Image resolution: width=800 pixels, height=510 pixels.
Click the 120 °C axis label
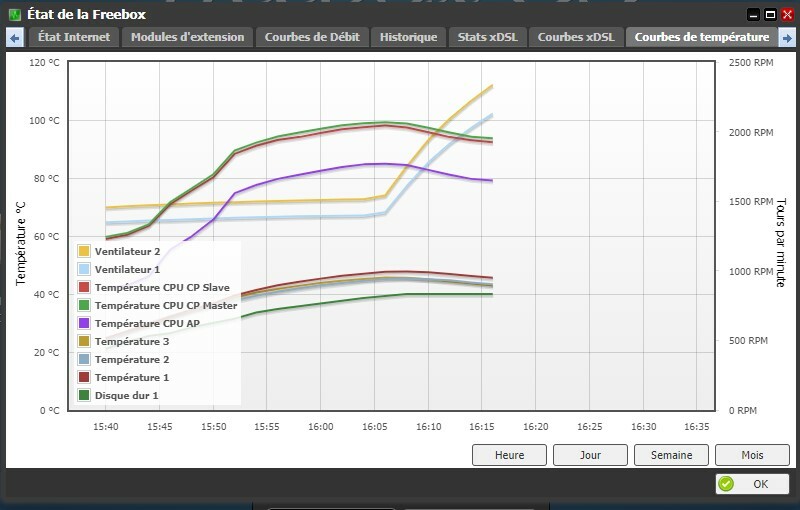pyautogui.click(x=44, y=63)
